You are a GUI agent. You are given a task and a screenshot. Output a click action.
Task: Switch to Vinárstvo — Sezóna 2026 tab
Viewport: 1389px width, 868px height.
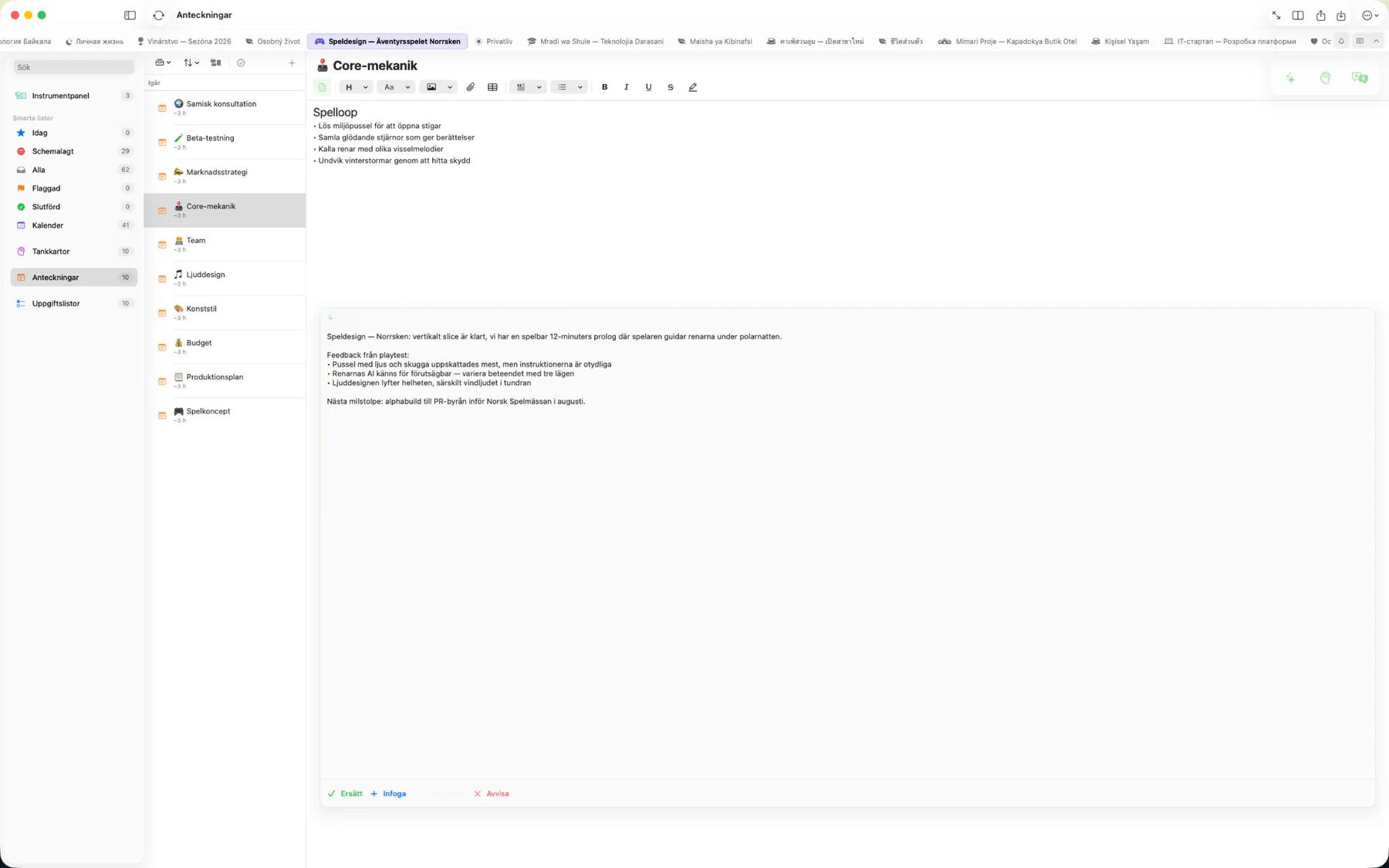click(x=184, y=42)
